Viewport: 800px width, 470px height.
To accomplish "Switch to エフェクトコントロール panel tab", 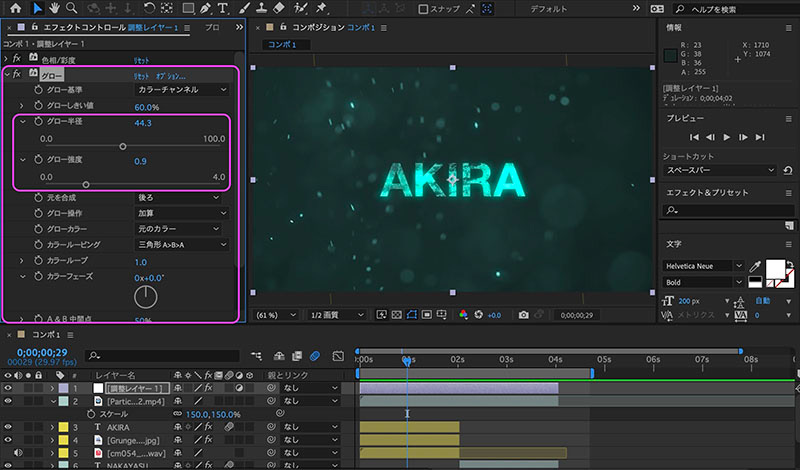I will coord(110,28).
